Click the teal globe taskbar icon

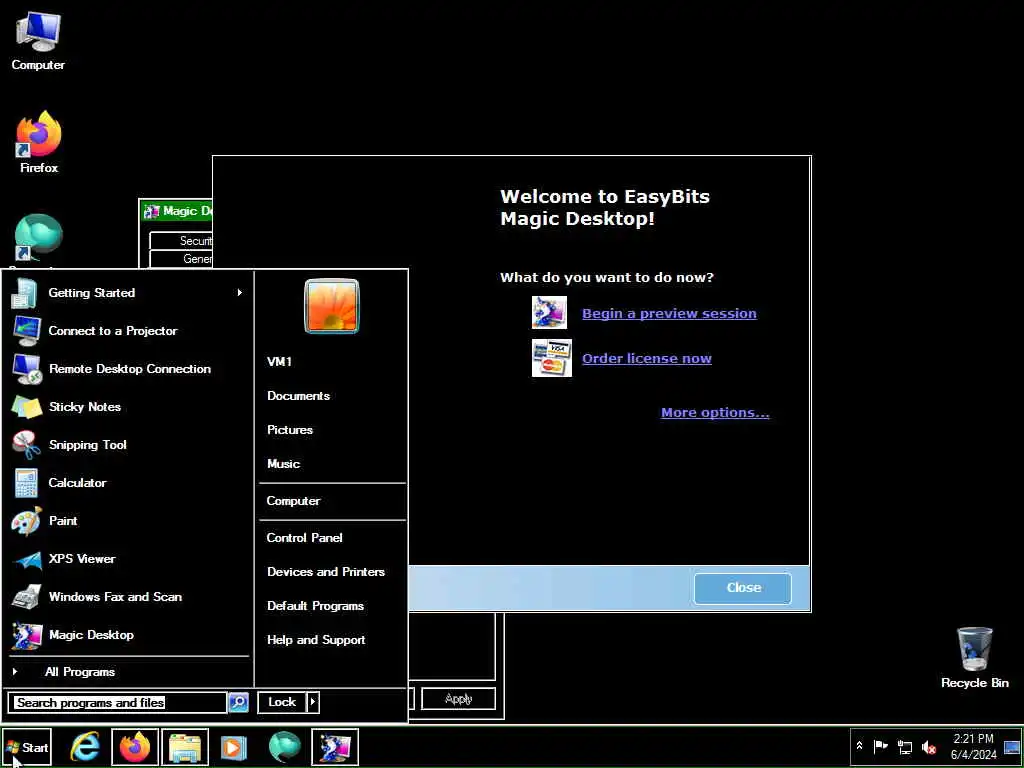point(284,746)
